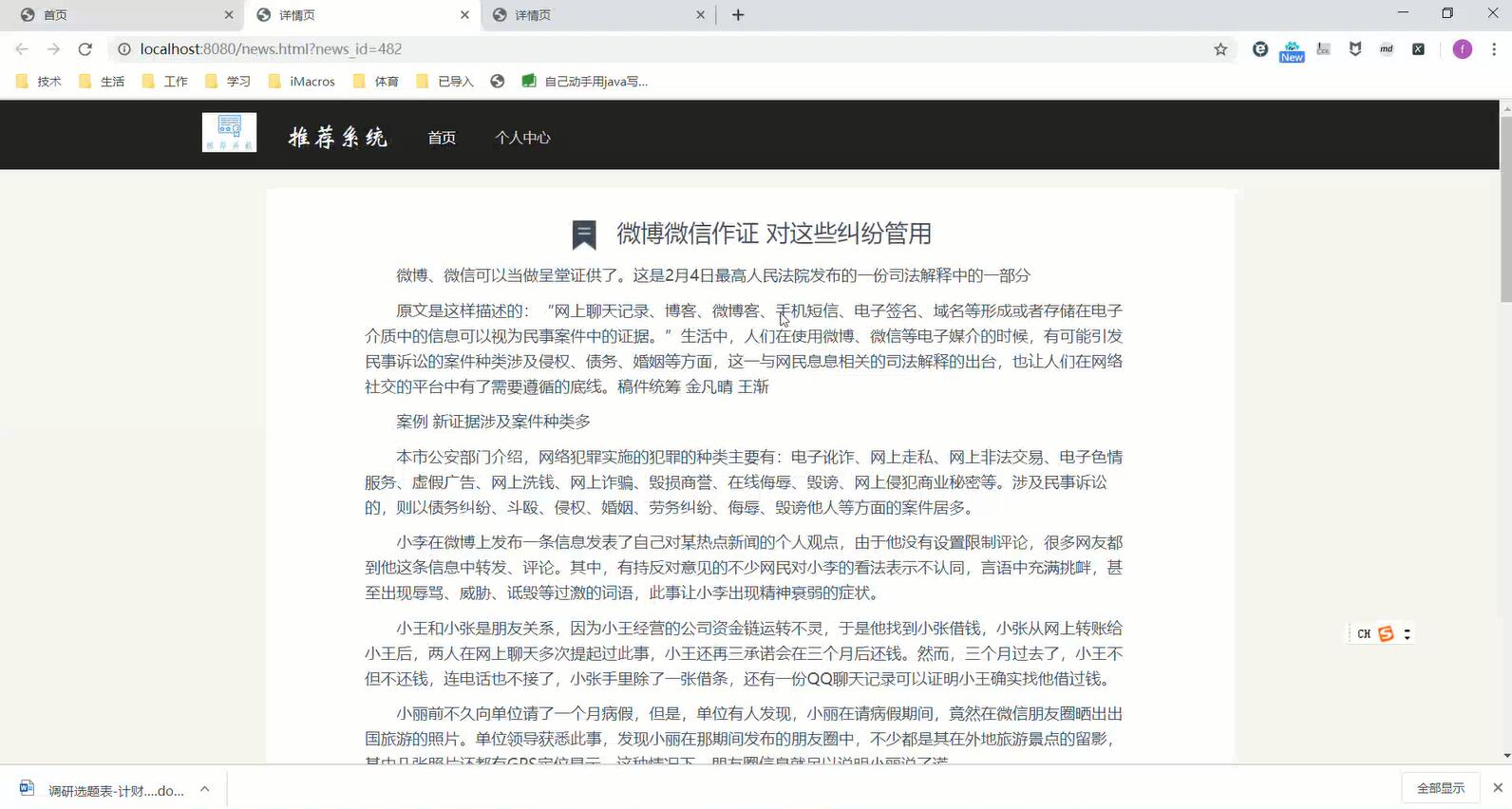This screenshot has width=1512, height=809.
Task: Open the 已导入 bookmark folder
Action: [x=444, y=82]
